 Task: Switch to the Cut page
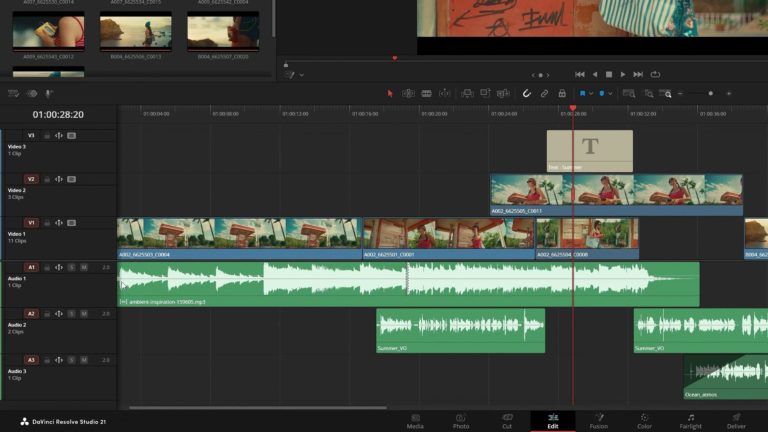[x=507, y=421]
